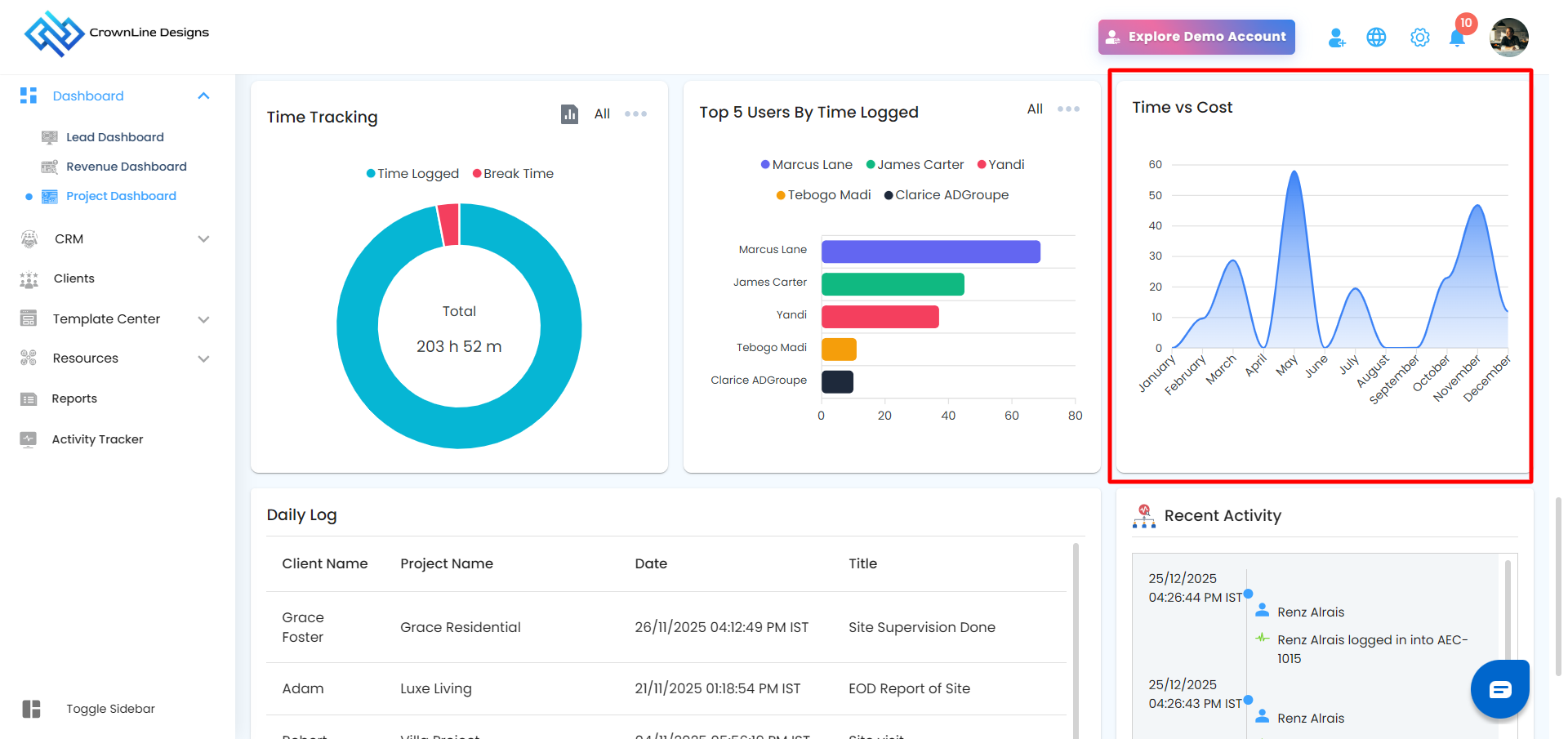The width and height of the screenshot is (1568, 739).
Task: Open the chat support bubble
Action: click(1499, 689)
